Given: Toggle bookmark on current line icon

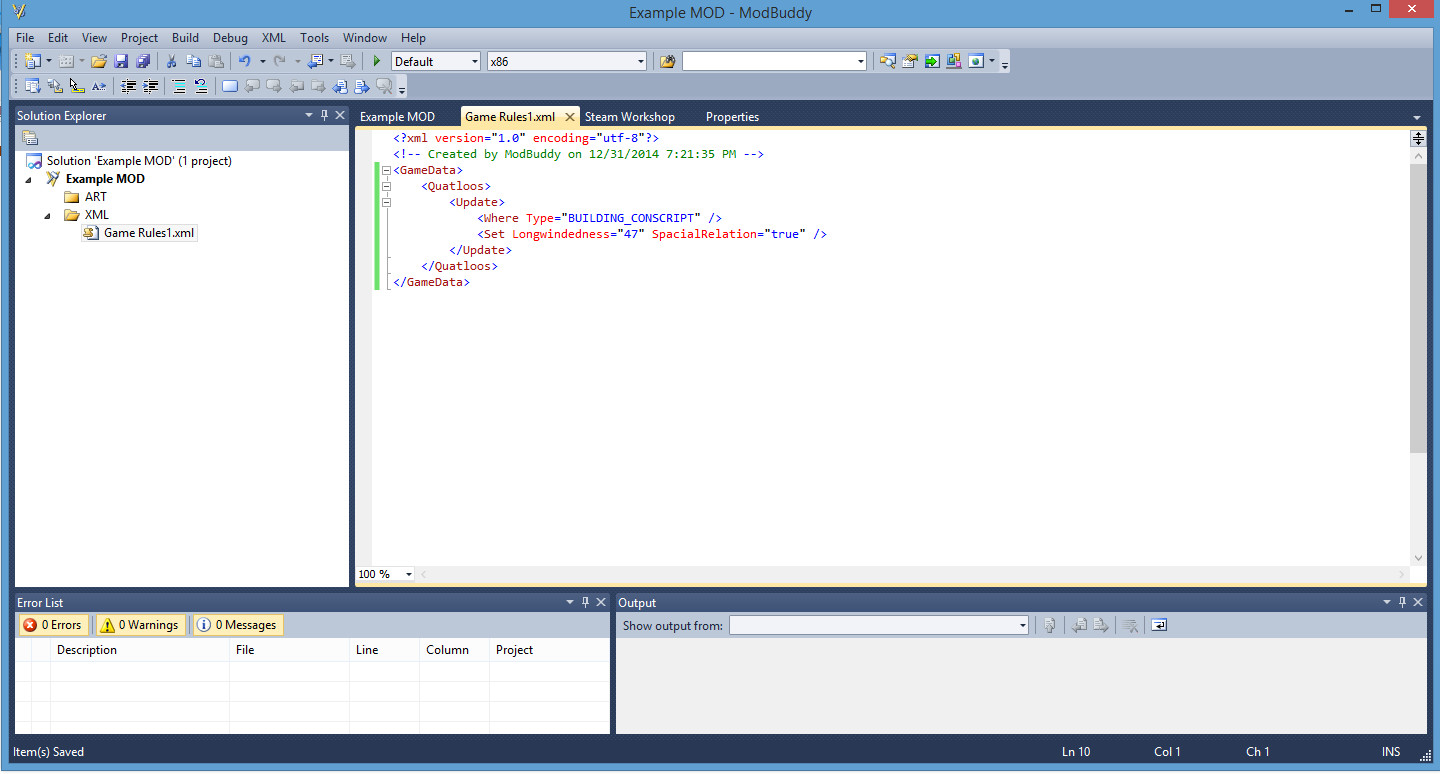Looking at the screenshot, I should coord(230,86).
